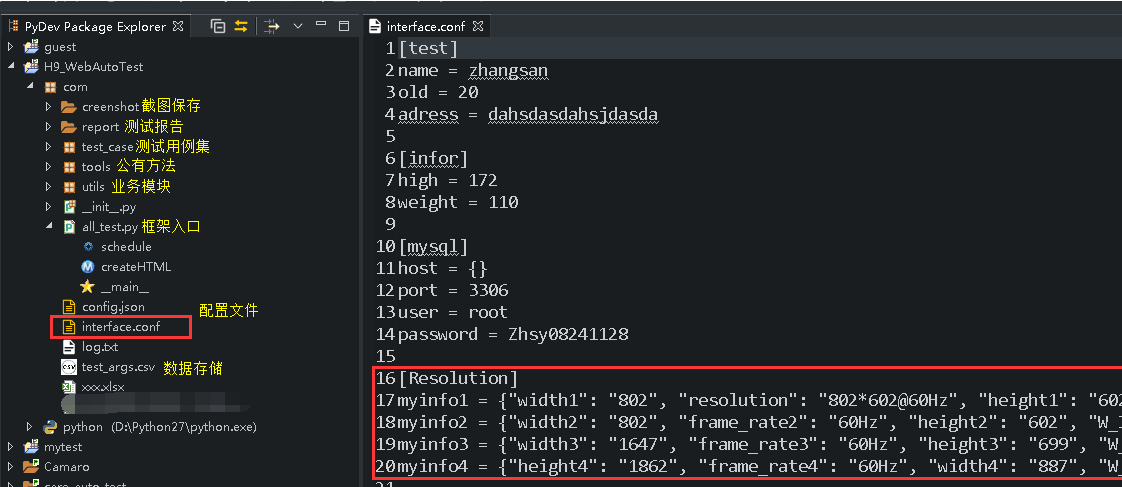Click the "[infor]" section header line

coord(433,159)
